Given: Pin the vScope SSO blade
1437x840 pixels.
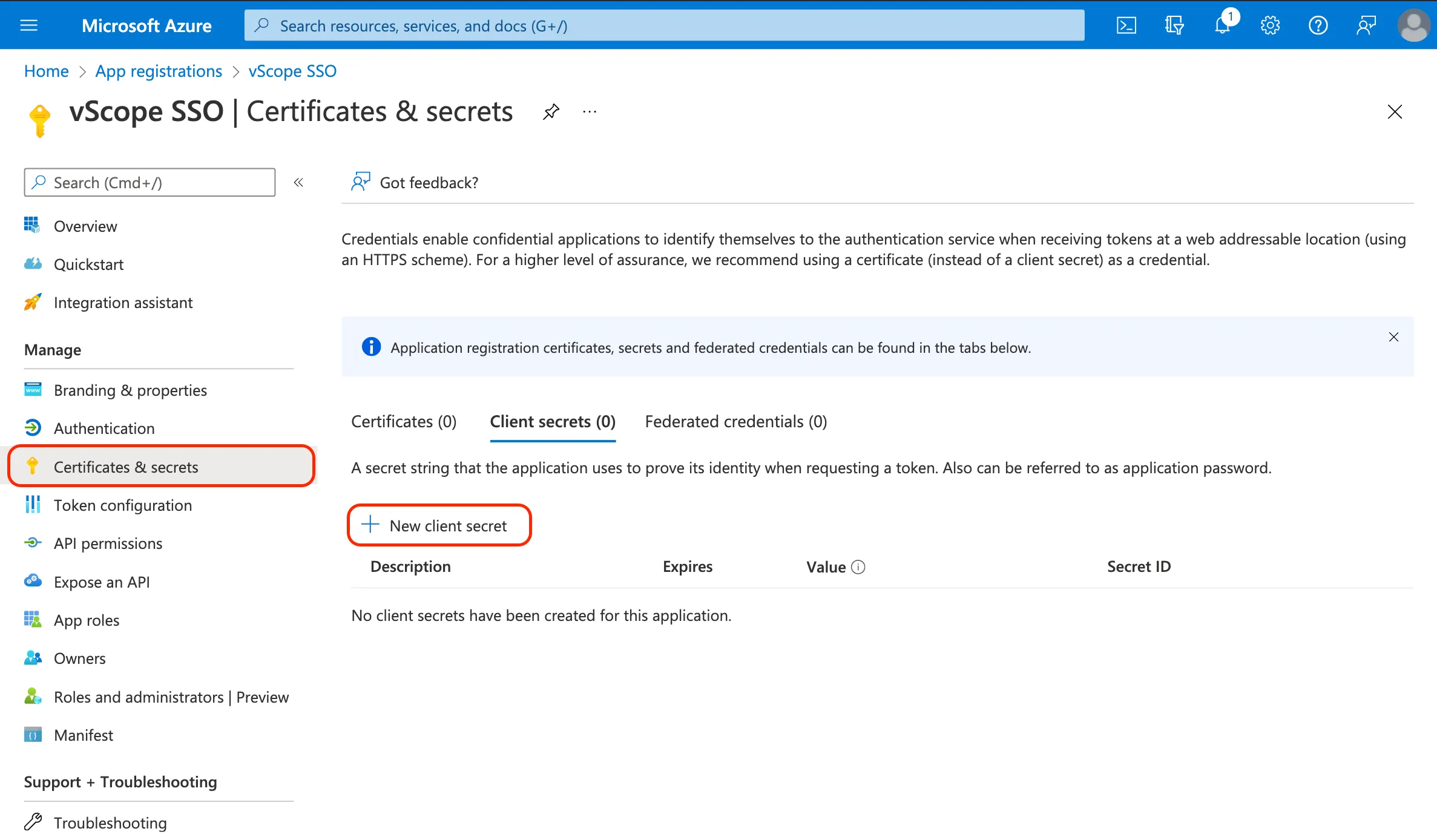Looking at the screenshot, I should tap(551, 112).
